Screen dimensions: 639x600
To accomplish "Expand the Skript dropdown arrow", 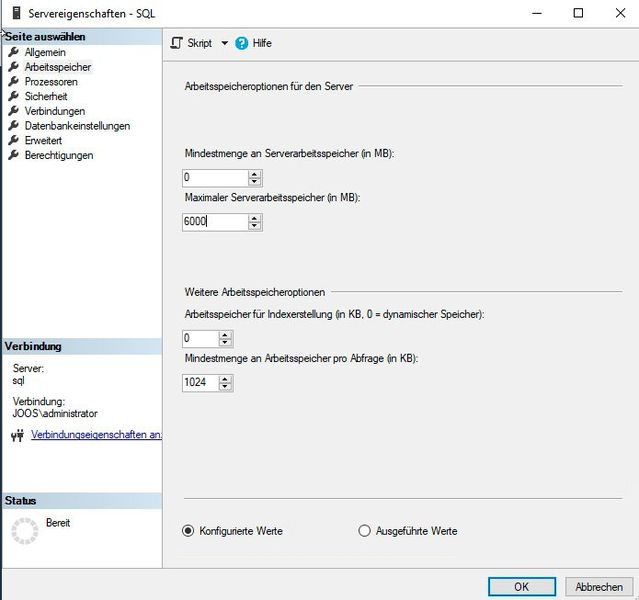I will click(x=225, y=43).
